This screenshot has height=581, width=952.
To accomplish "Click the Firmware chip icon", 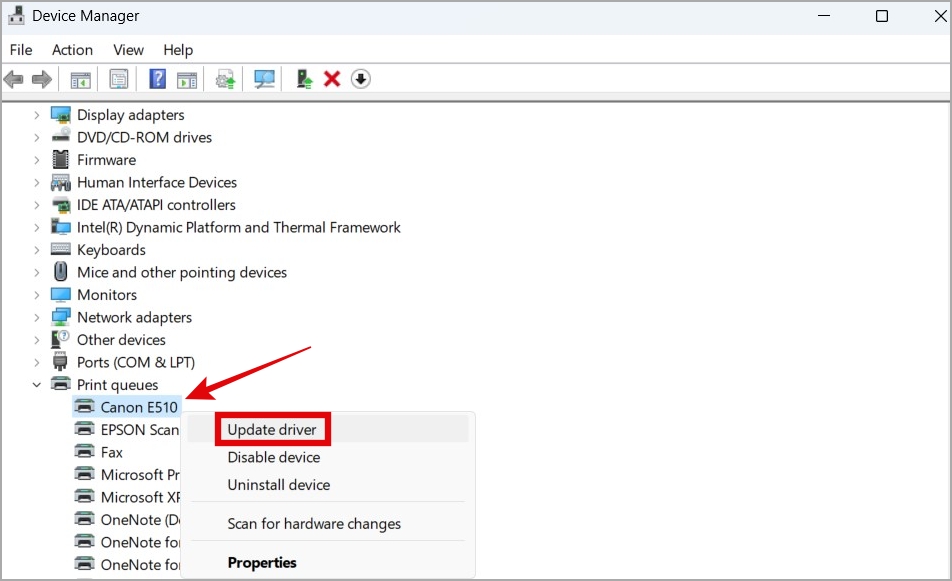I will tap(61, 159).
